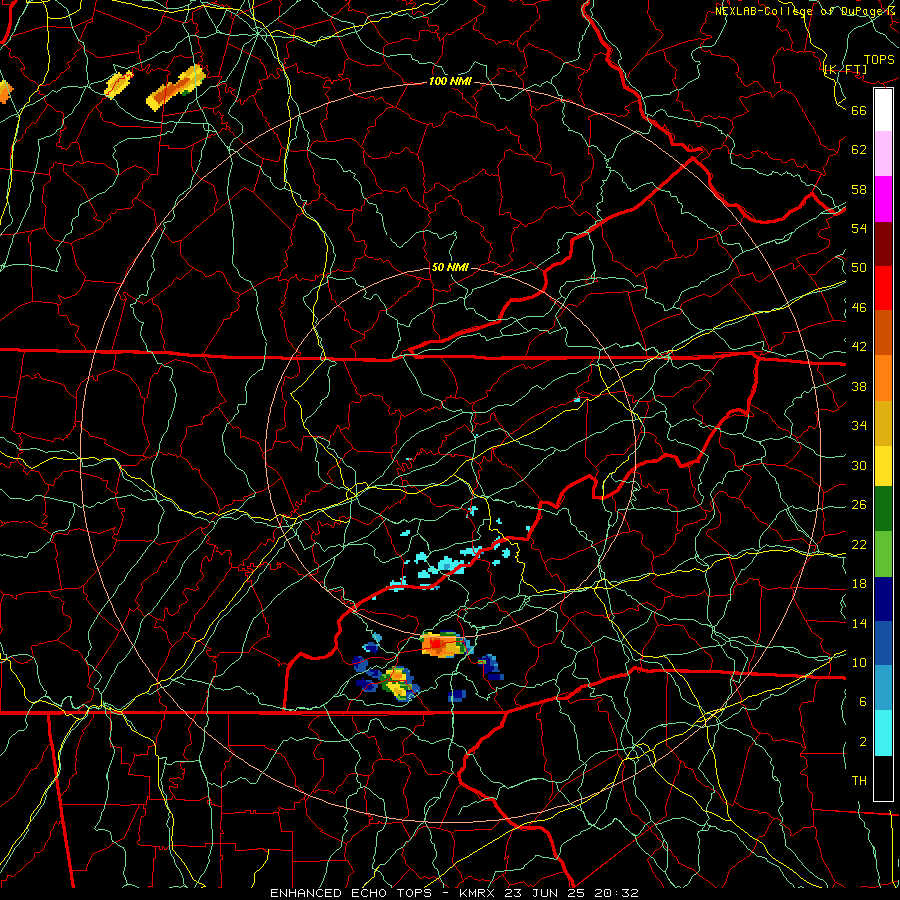
Task: Click the small yellow echo left of the elongated one
Action: point(118,84)
